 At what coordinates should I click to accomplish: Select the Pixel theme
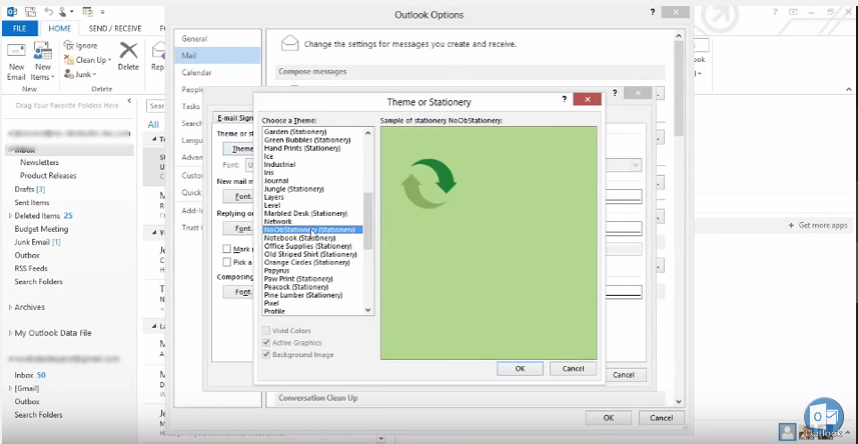click(x=271, y=303)
